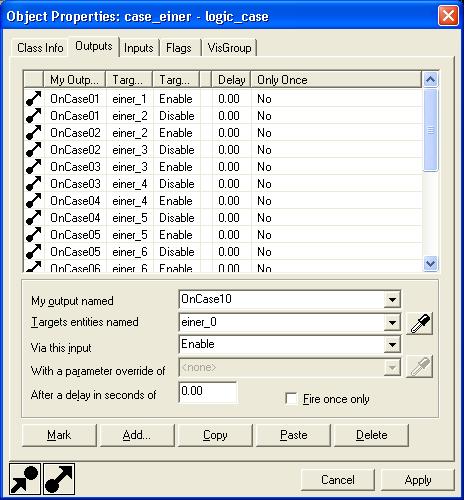465x500 pixels.
Task: Open the Inputs tab
Action: pyautogui.click(x=138, y=48)
